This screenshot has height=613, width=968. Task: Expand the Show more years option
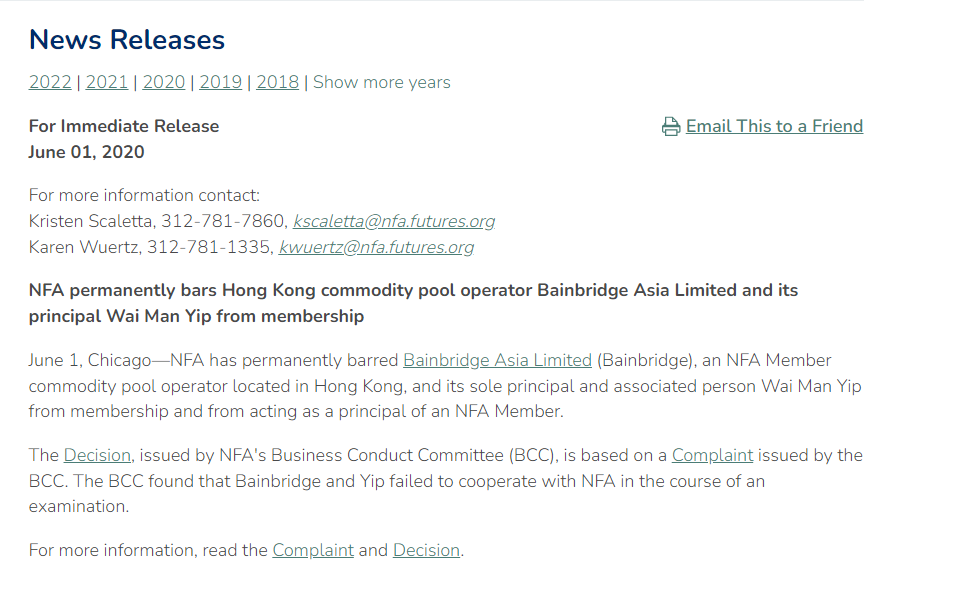[382, 83]
